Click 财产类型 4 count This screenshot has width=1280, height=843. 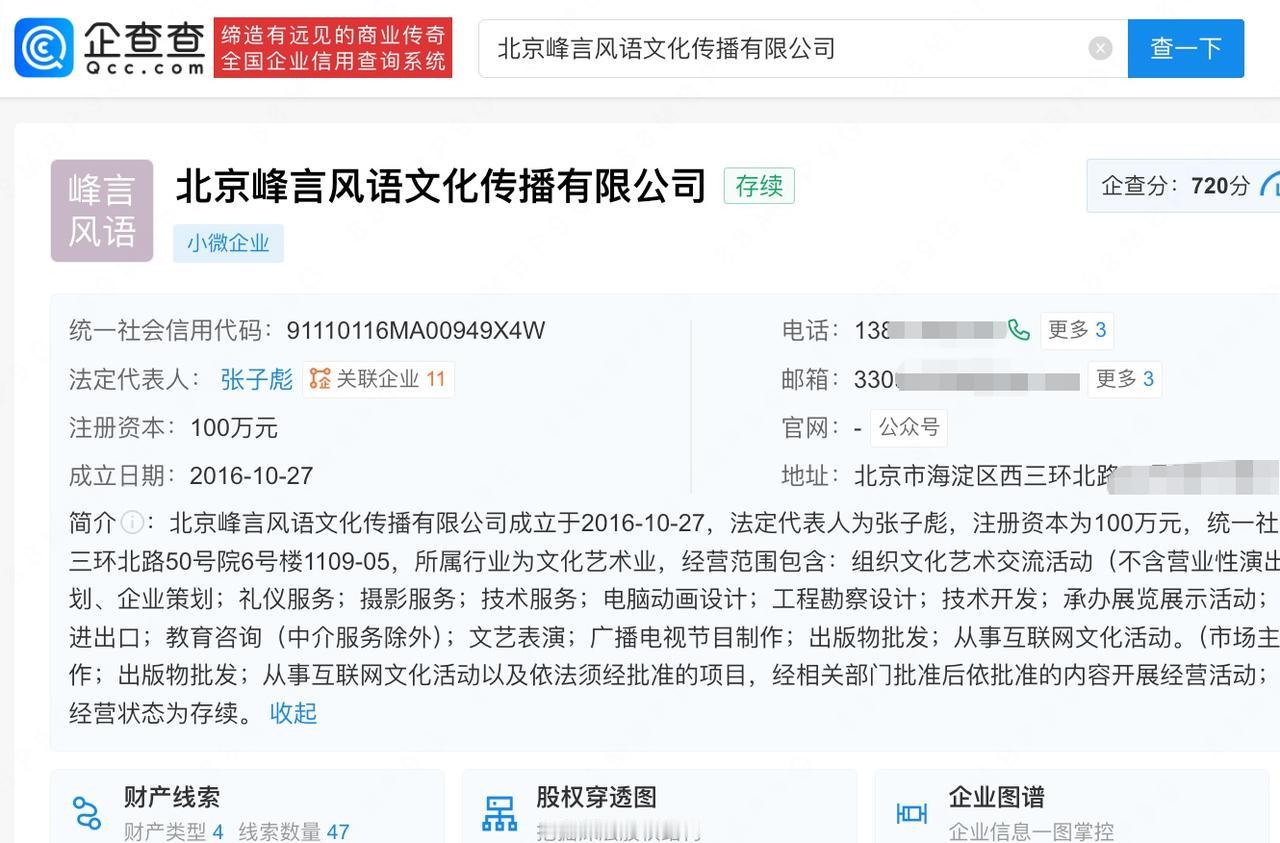(173, 831)
